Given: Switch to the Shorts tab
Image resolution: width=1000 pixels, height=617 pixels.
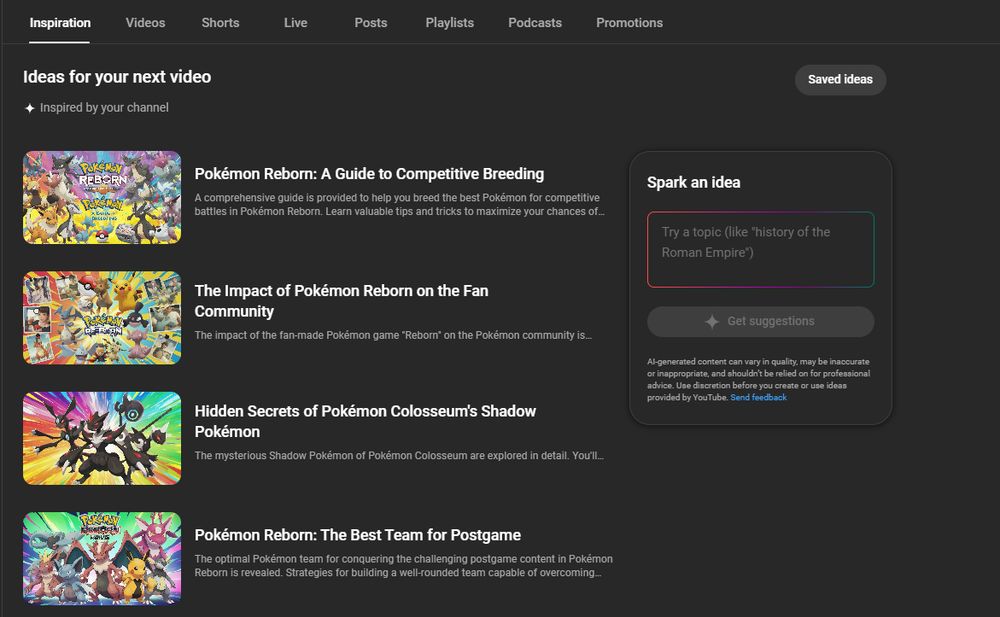Looking at the screenshot, I should [x=221, y=23].
